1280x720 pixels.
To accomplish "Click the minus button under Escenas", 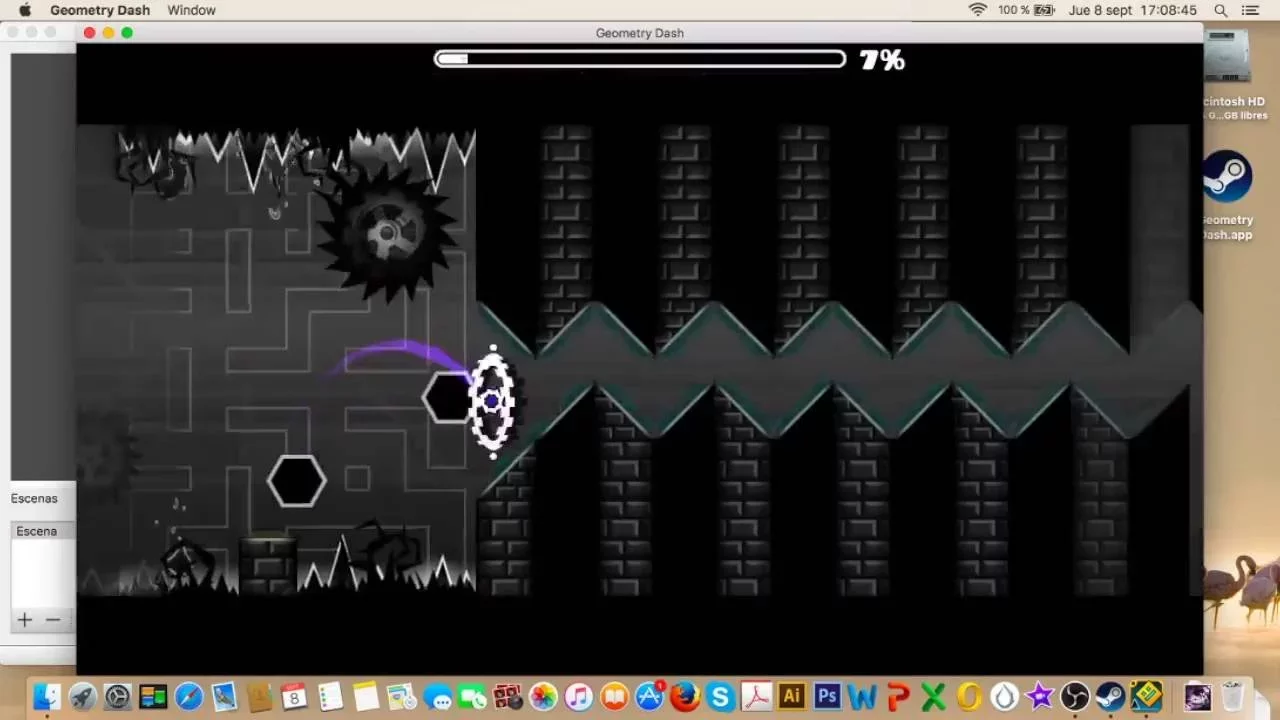I will (x=53, y=620).
